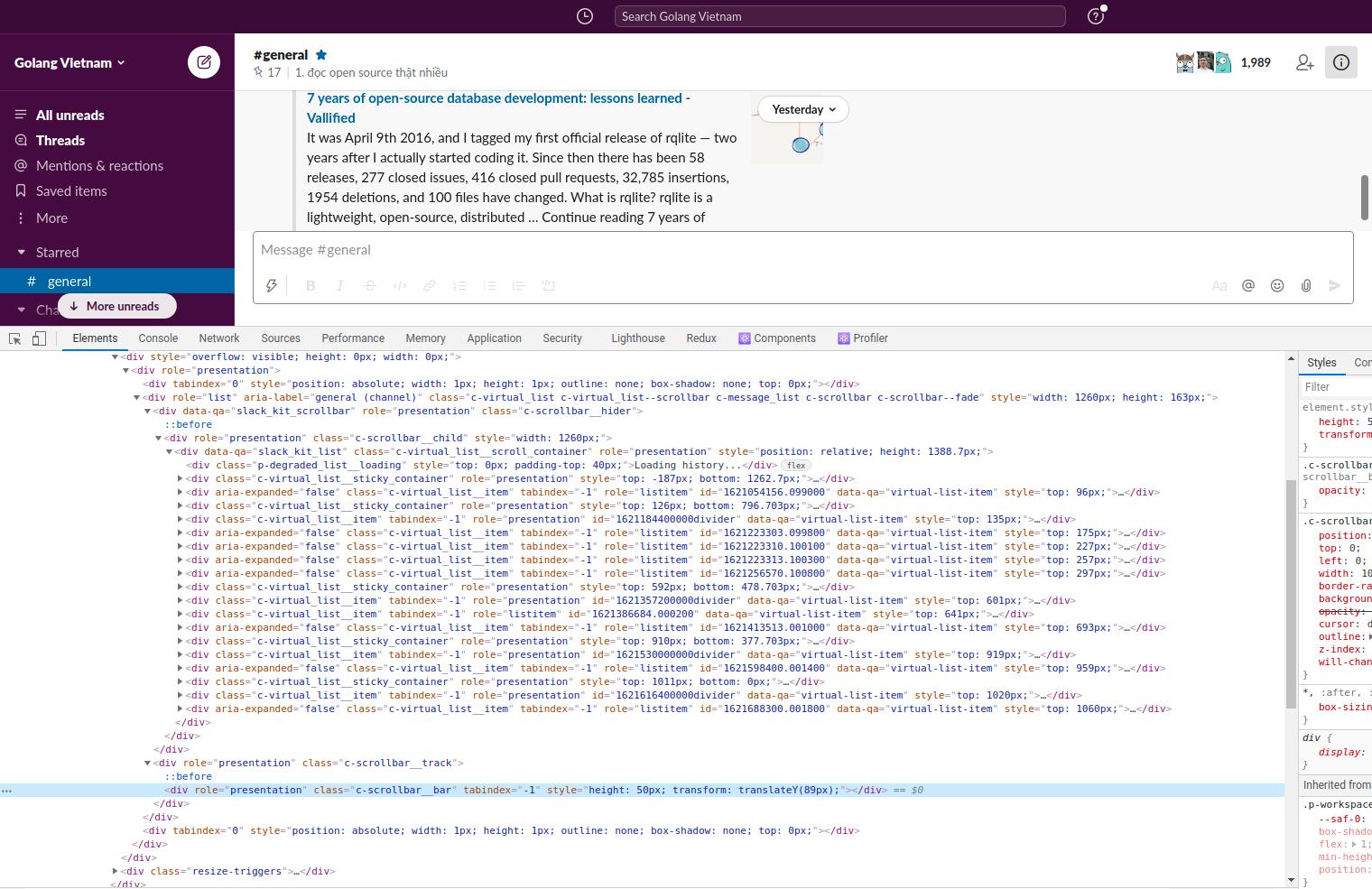Switch to the Lighthouse tab
This screenshot has height=889, width=1372.
tap(638, 338)
